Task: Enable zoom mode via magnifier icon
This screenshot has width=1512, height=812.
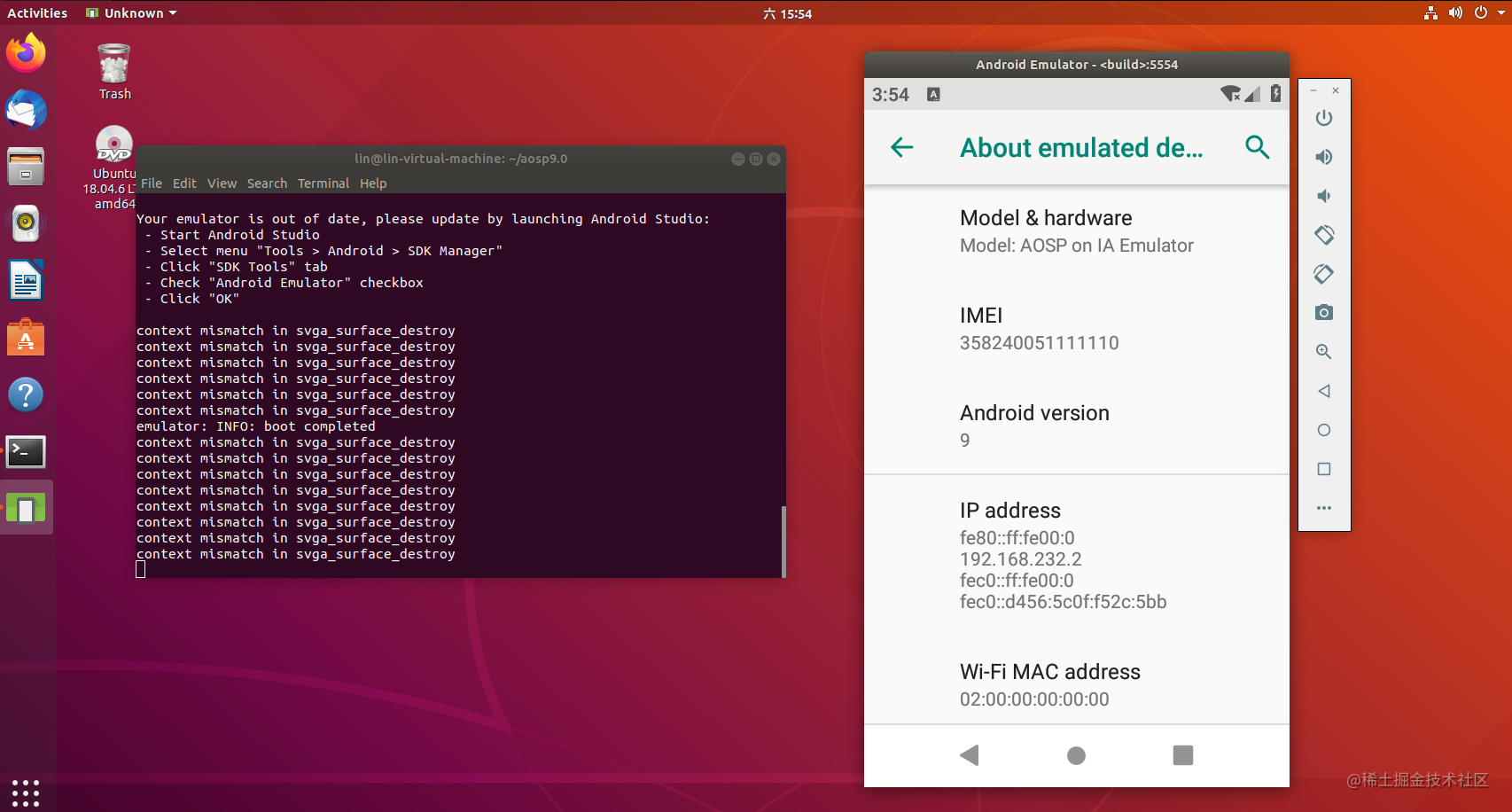Action: click(1323, 352)
